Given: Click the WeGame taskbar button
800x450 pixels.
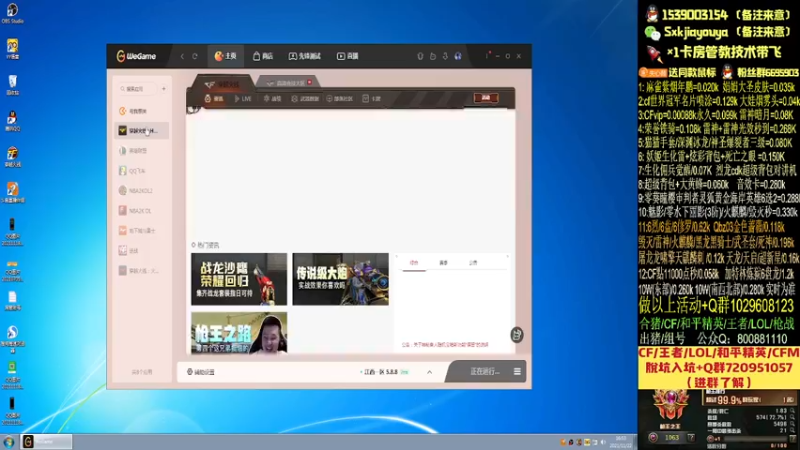Looking at the screenshot, I should 46,441.
